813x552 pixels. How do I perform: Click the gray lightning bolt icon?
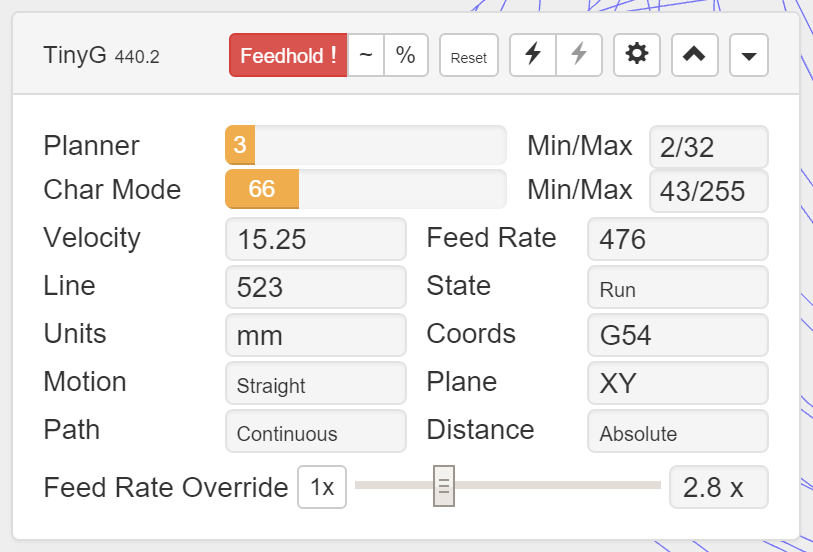pyautogui.click(x=579, y=55)
